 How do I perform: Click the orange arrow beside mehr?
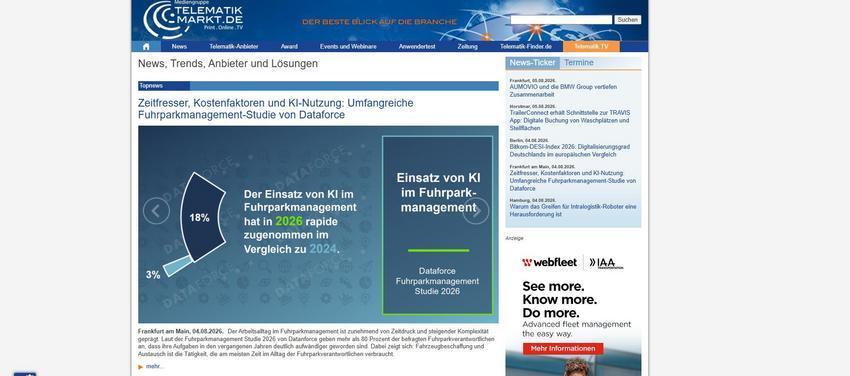[x=141, y=367]
